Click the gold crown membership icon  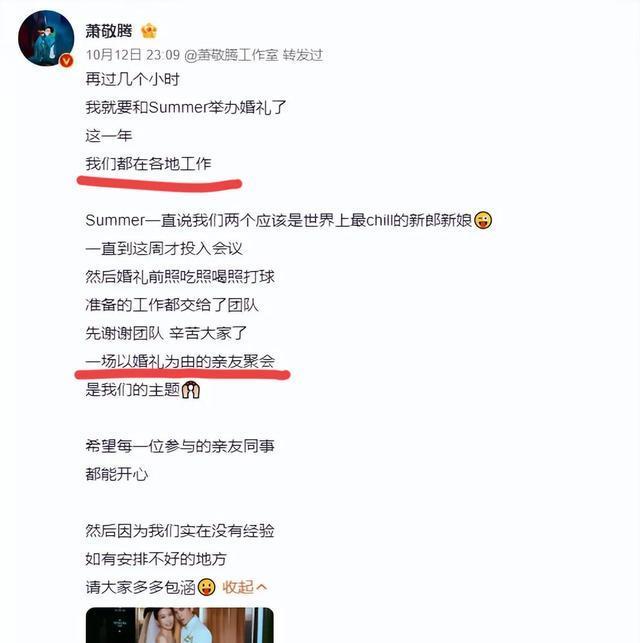(x=148, y=31)
